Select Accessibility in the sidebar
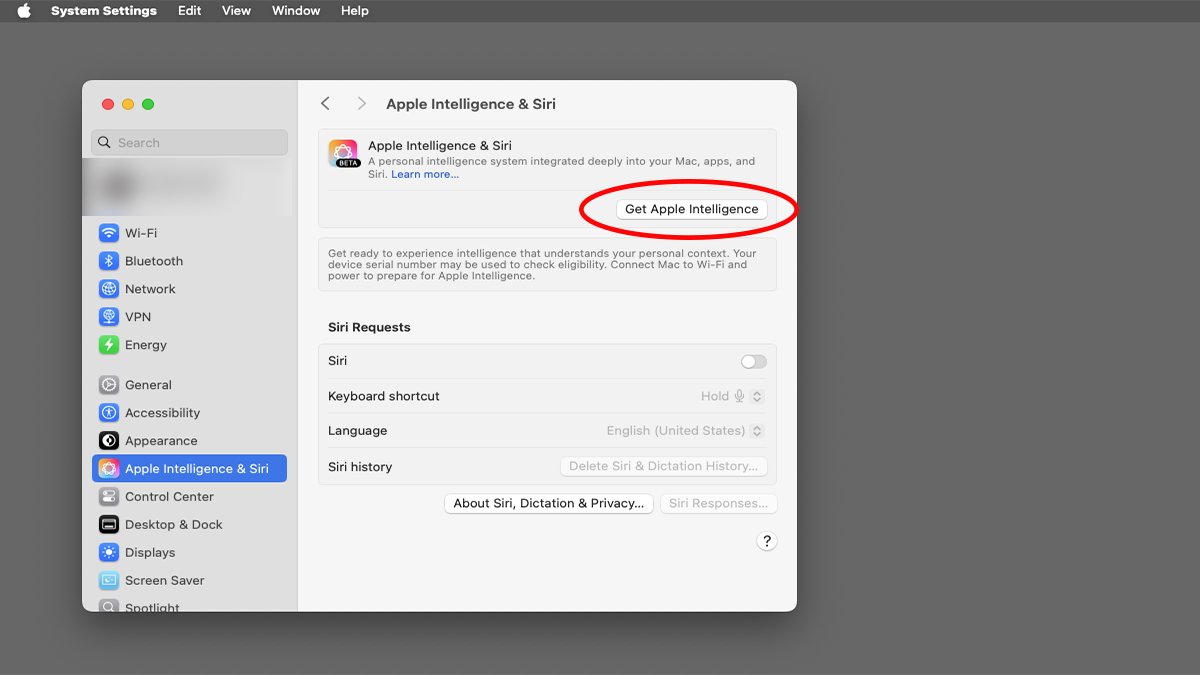 [x=189, y=413]
